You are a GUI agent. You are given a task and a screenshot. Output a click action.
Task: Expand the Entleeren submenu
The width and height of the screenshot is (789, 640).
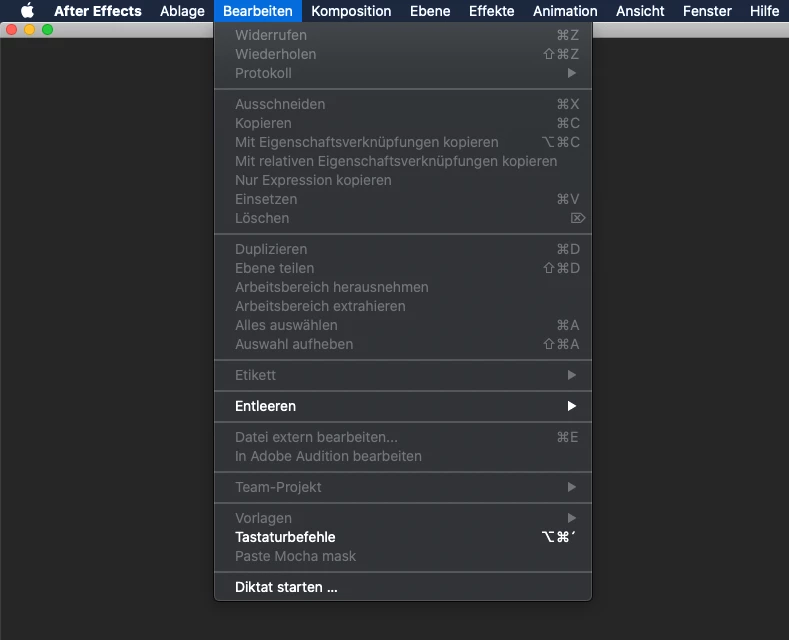(403, 406)
